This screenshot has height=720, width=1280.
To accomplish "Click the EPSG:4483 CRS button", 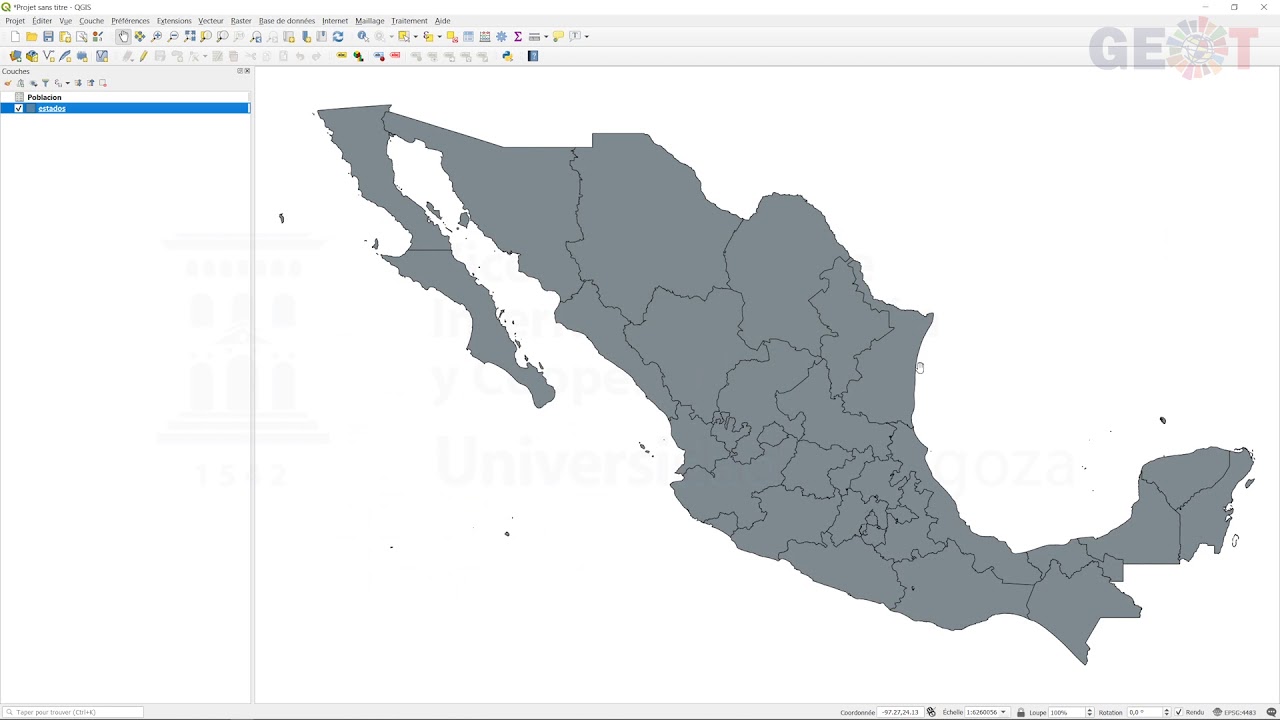I will pyautogui.click(x=1235, y=712).
